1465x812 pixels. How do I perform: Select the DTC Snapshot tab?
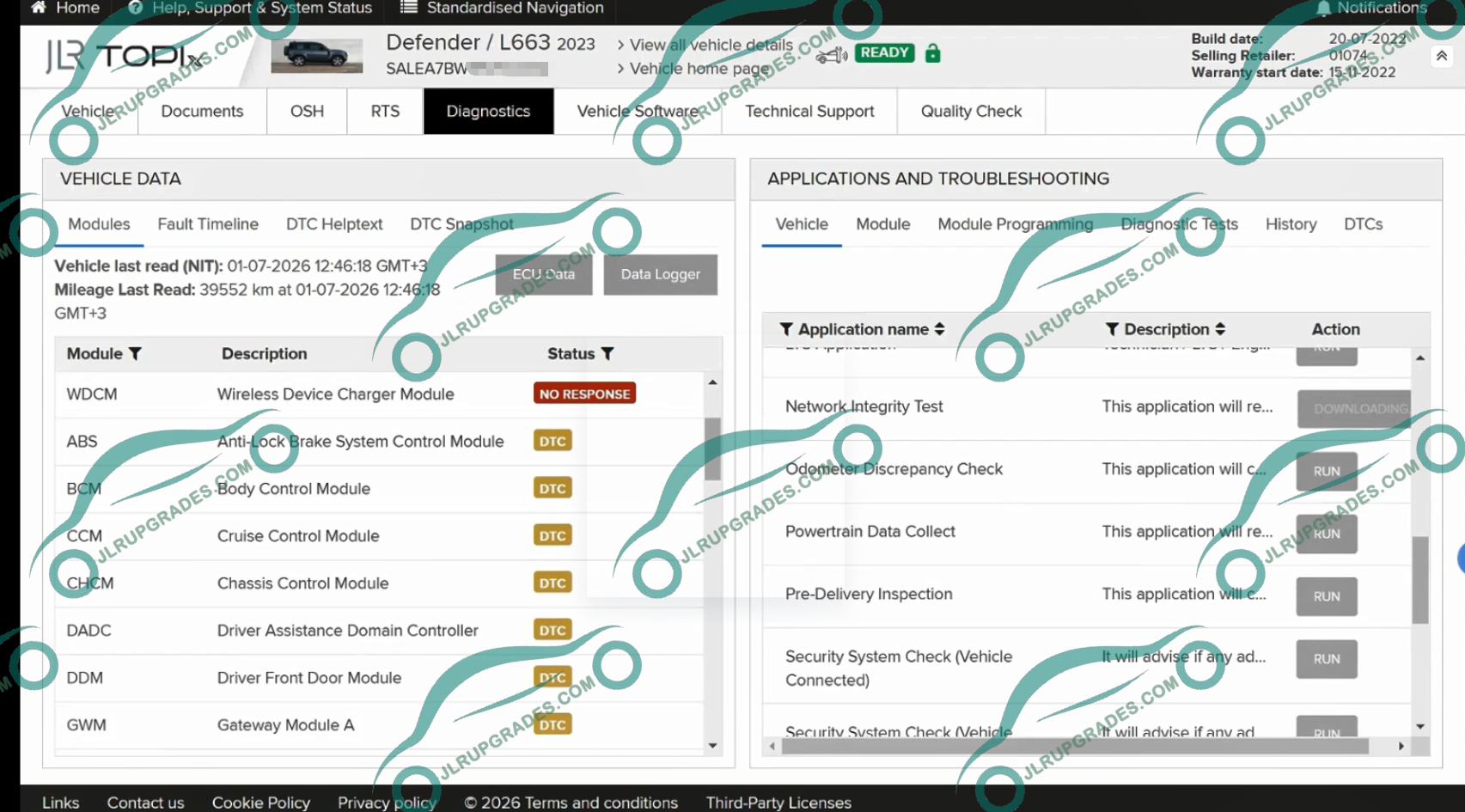pos(461,224)
